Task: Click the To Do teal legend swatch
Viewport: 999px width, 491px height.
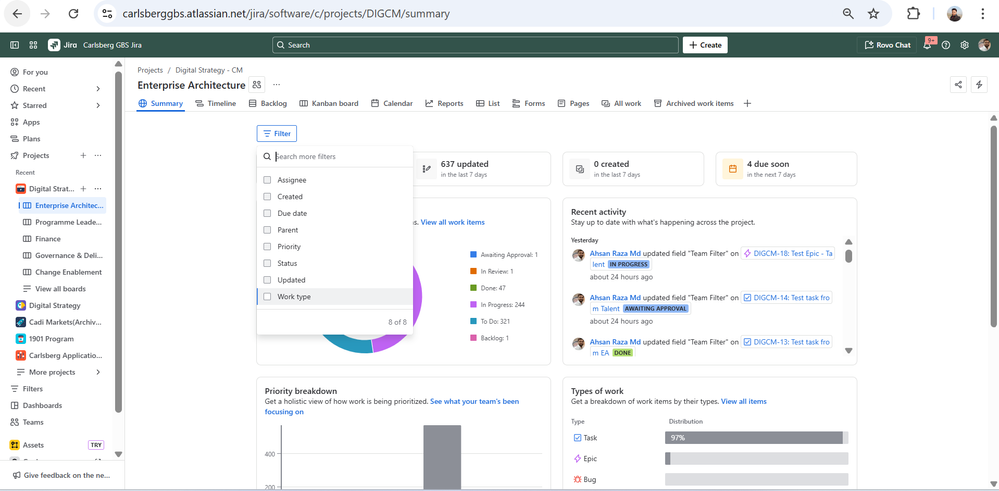Action: point(473,321)
